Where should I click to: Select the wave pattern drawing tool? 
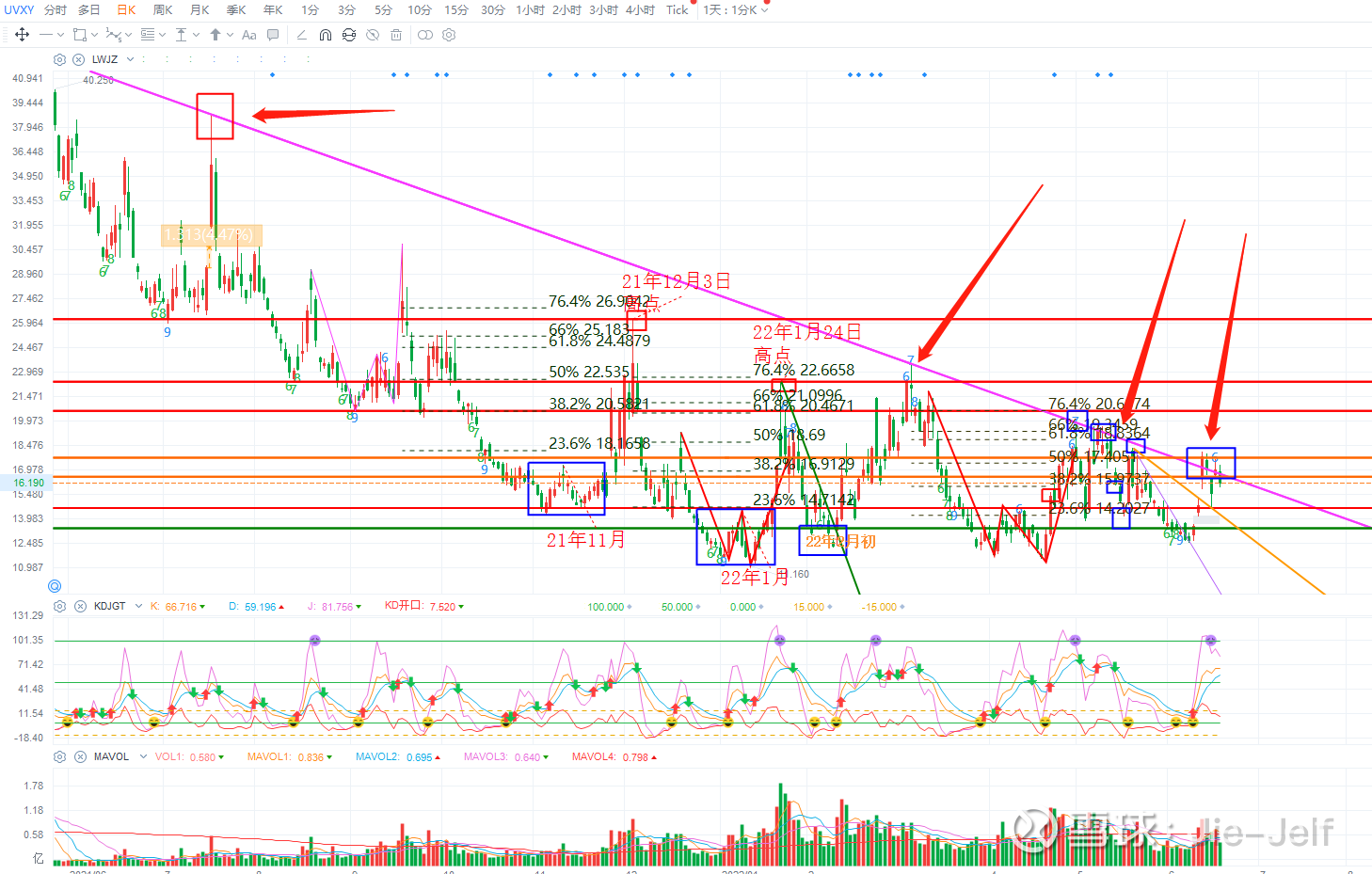pyautogui.click(x=113, y=35)
